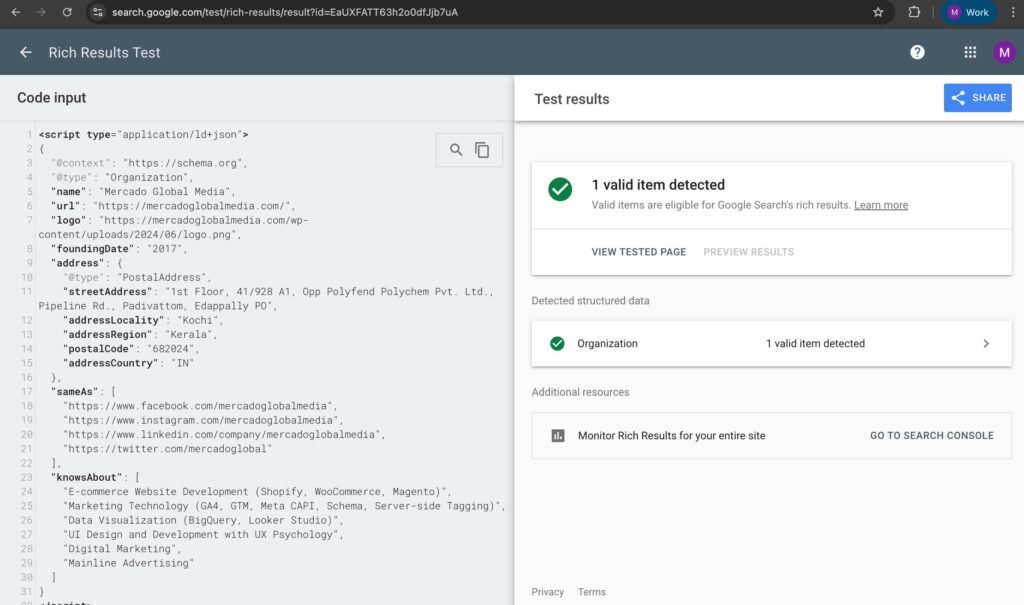Screen dimensions: 1024x605
Task: Copy code with the copy icon
Action: (482, 150)
